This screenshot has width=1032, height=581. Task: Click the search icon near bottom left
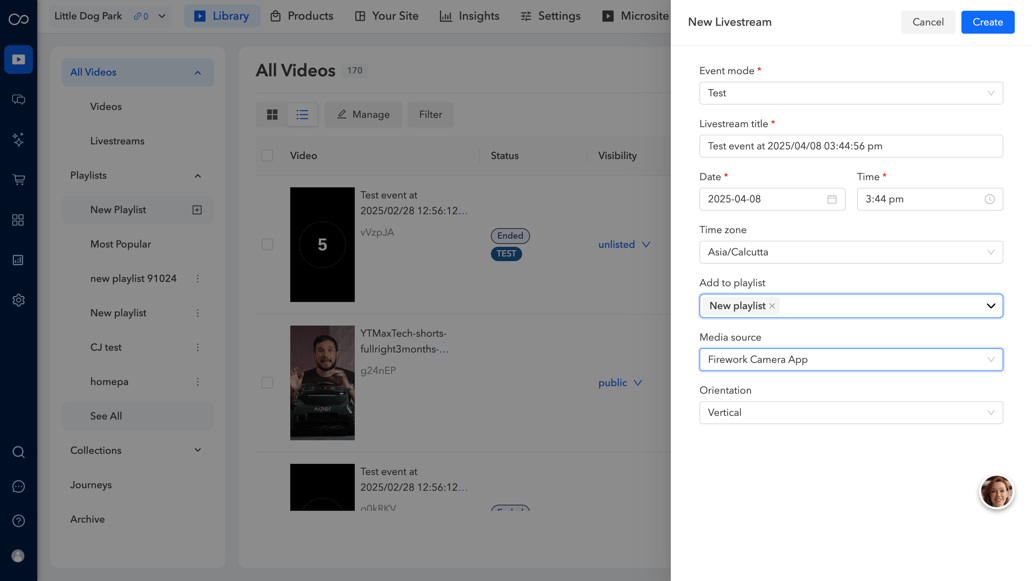tap(18, 452)
